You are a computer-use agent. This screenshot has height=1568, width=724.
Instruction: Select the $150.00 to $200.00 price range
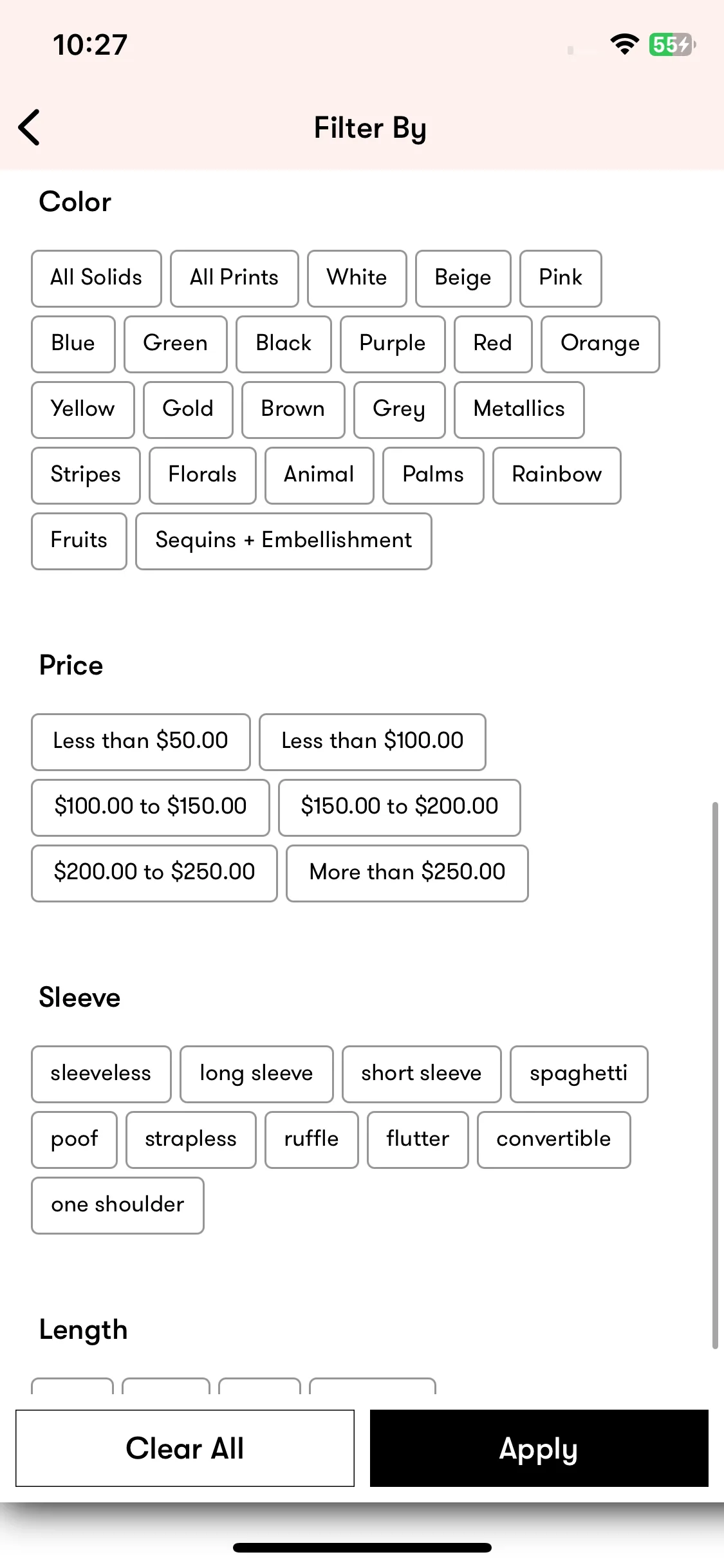point(400,808)
